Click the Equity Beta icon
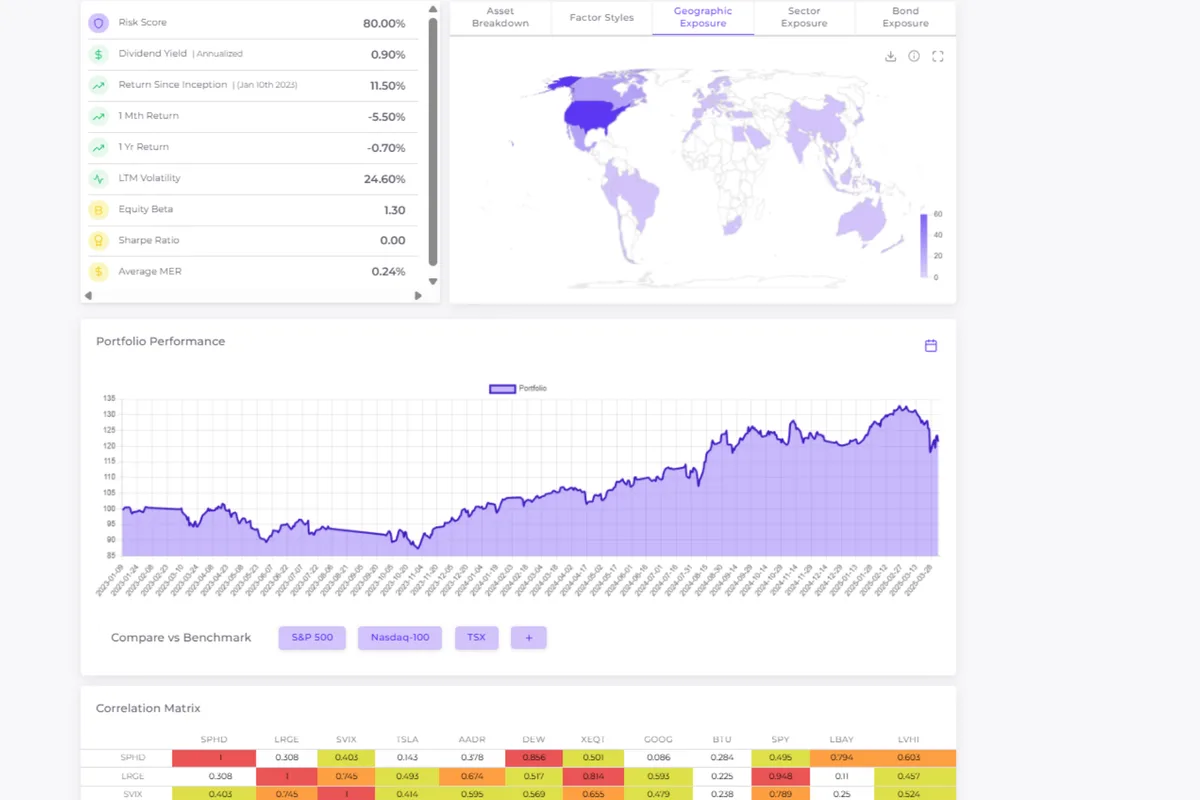The height and width of the screenshot is (800, 1200). coord(98,210)
